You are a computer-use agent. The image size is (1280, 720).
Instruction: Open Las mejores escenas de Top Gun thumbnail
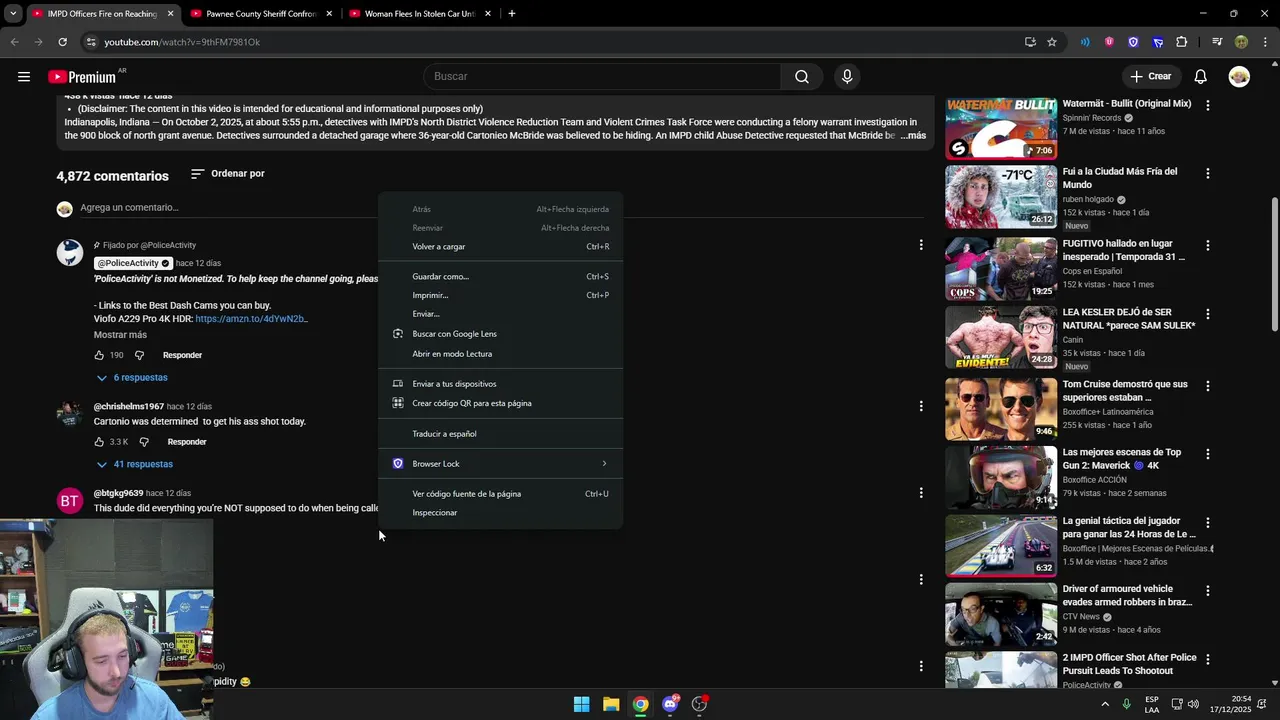1001,477
